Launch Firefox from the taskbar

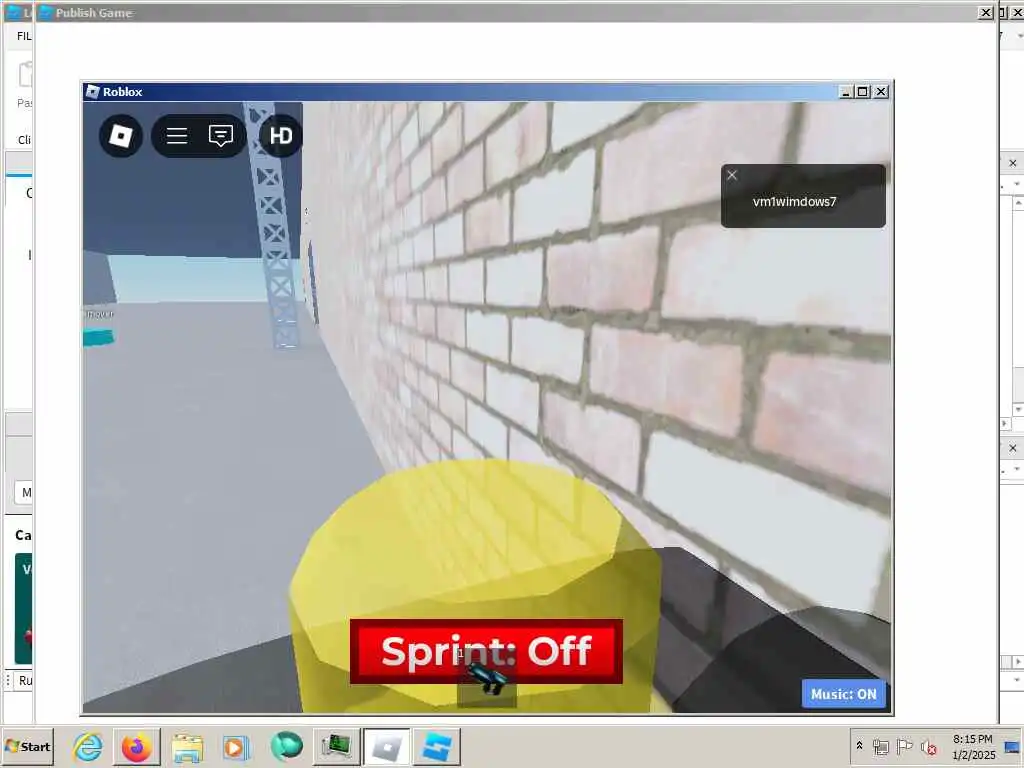136,747
